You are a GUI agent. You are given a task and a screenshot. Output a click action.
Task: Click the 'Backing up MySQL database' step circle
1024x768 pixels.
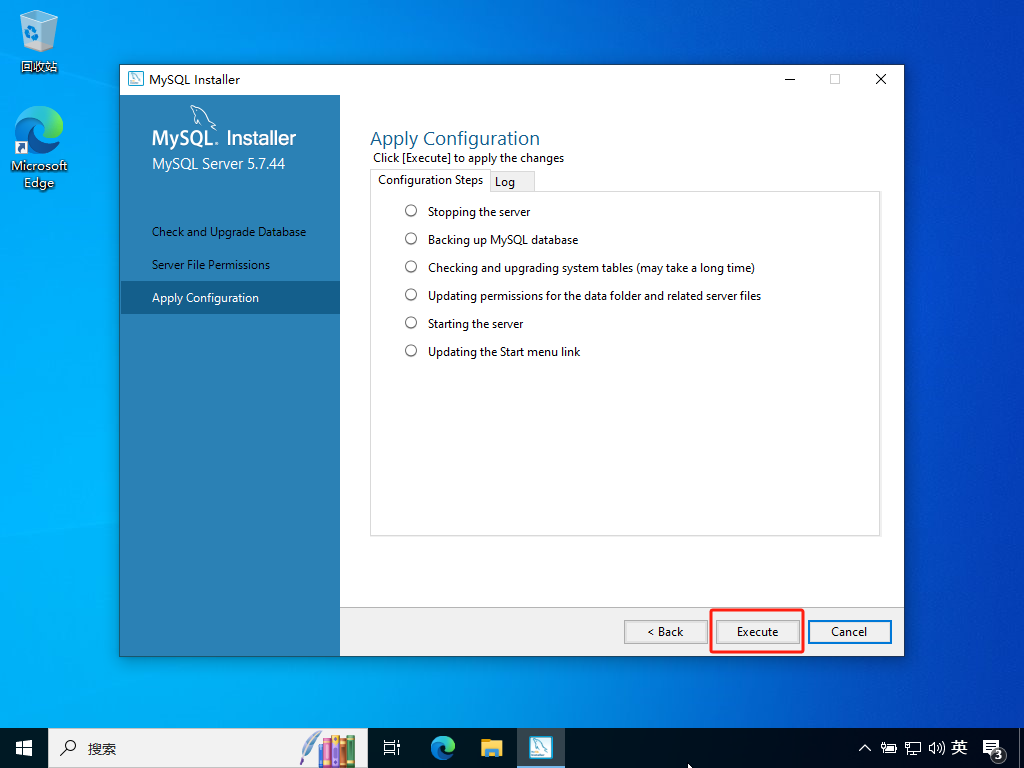411,239
